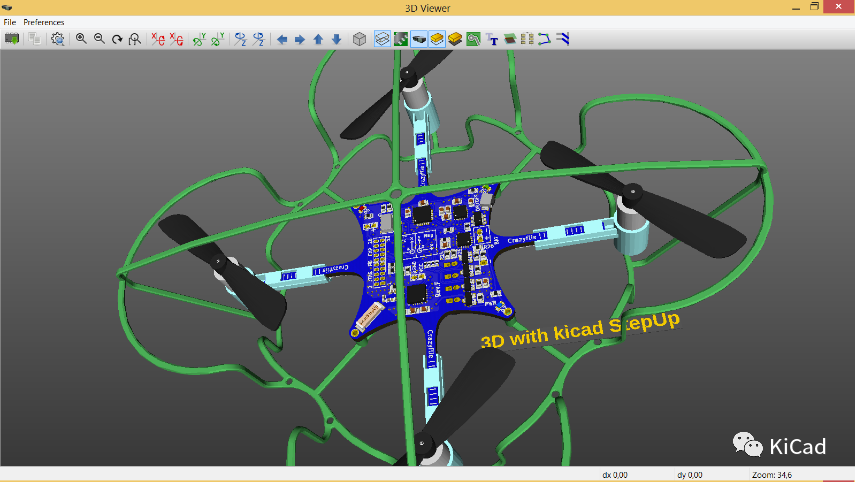Image resolution: width=855 pixels, height=482 pixels.
Task: Move view right with blue arrow
Action: [300, 39]
